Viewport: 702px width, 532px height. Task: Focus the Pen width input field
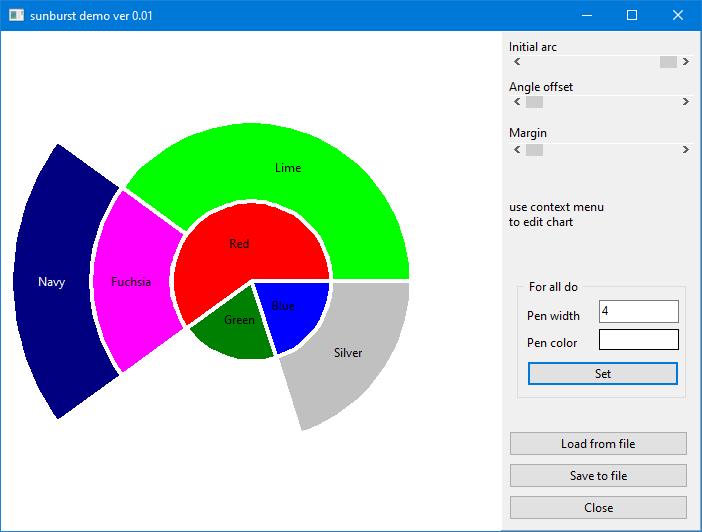point(638,312)
